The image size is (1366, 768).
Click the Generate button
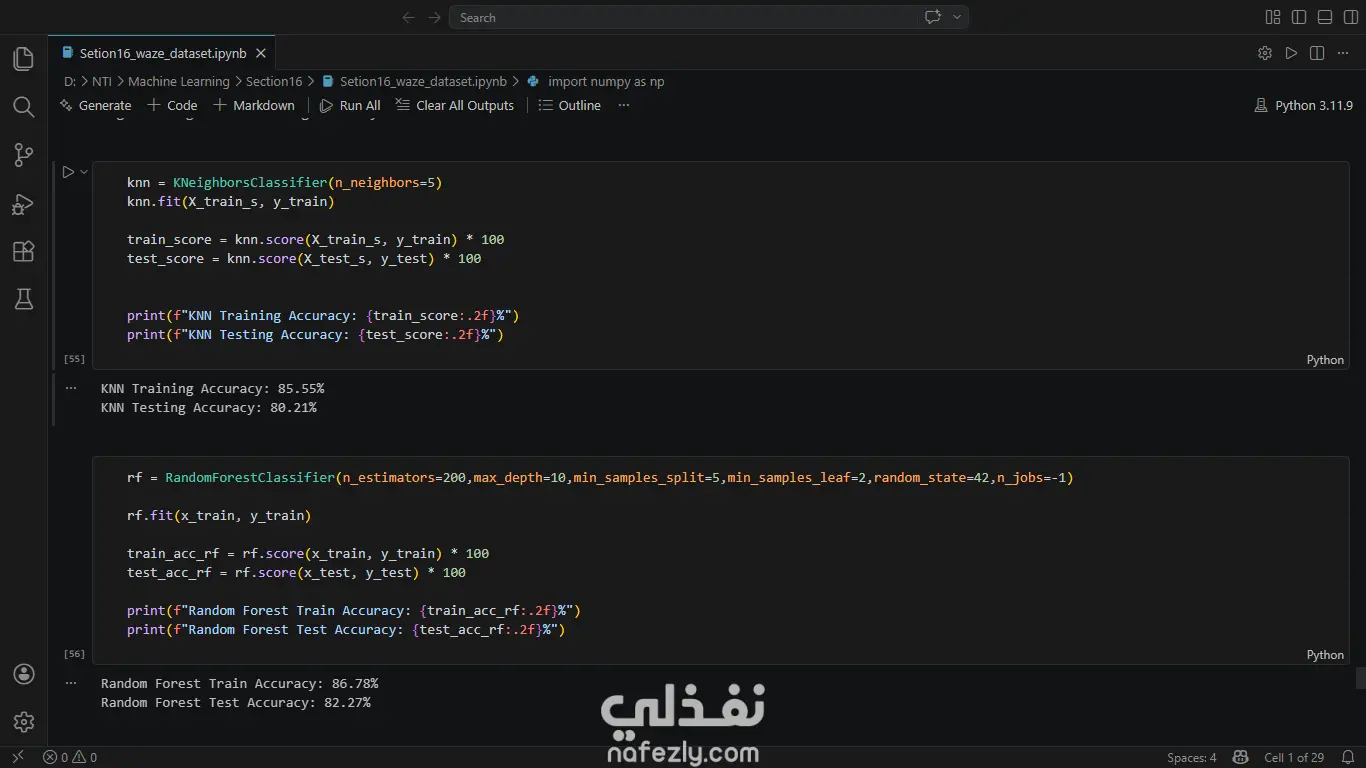[x=96, y=105]
